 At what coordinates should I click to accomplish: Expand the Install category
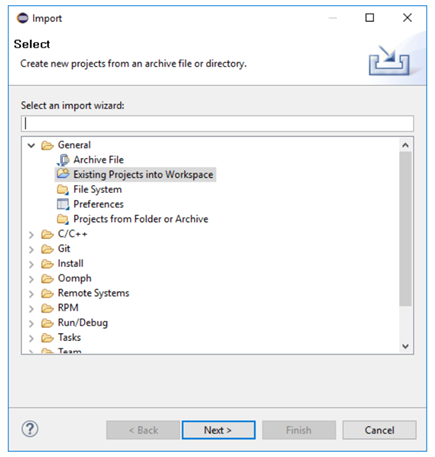tap(31, 264)
